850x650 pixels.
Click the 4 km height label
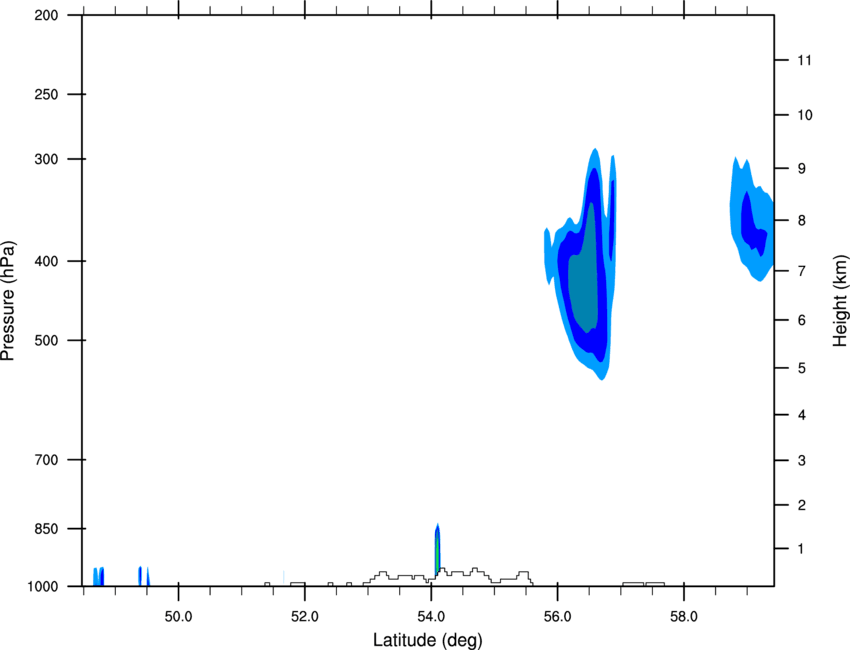pos(802,415)
